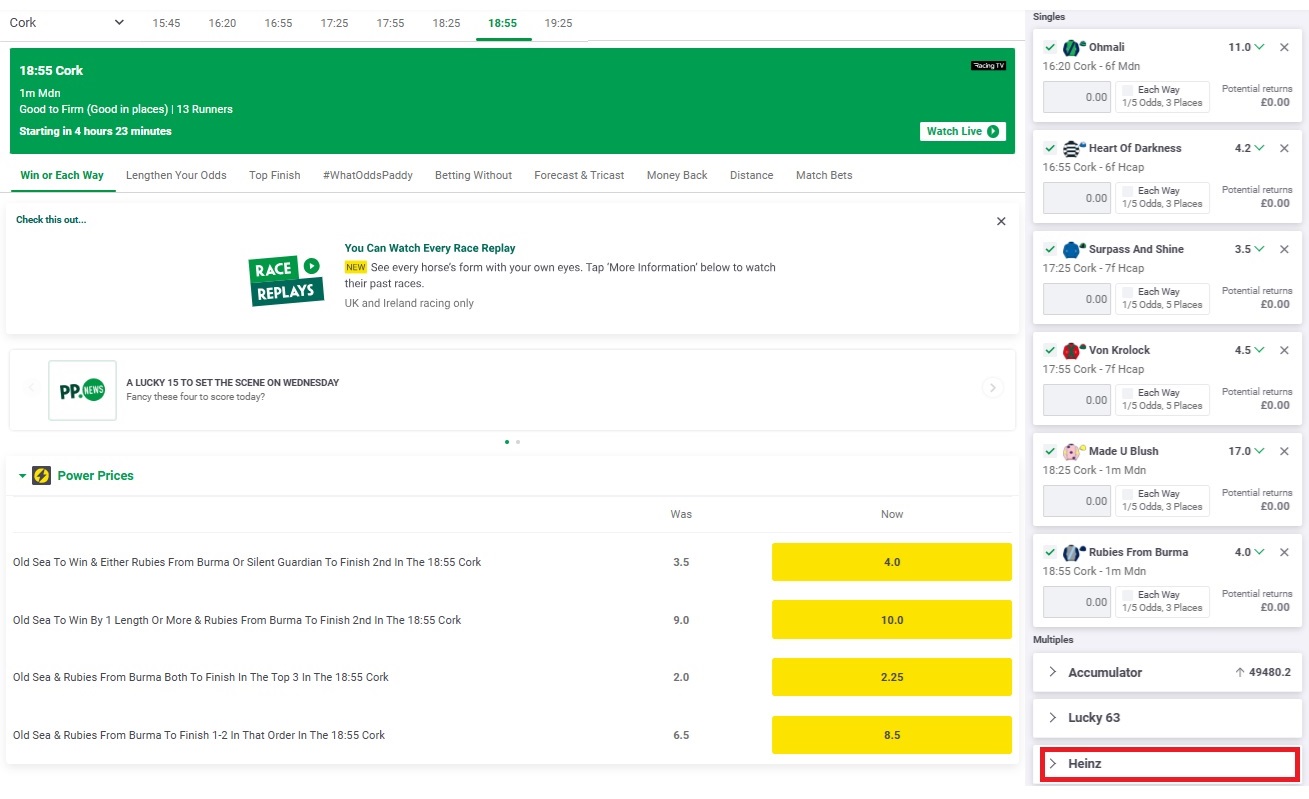The width and height of the screenshot is (1309, 799).
Task: Select the 8.5 power price button
Action: click(x=892, y=735)
